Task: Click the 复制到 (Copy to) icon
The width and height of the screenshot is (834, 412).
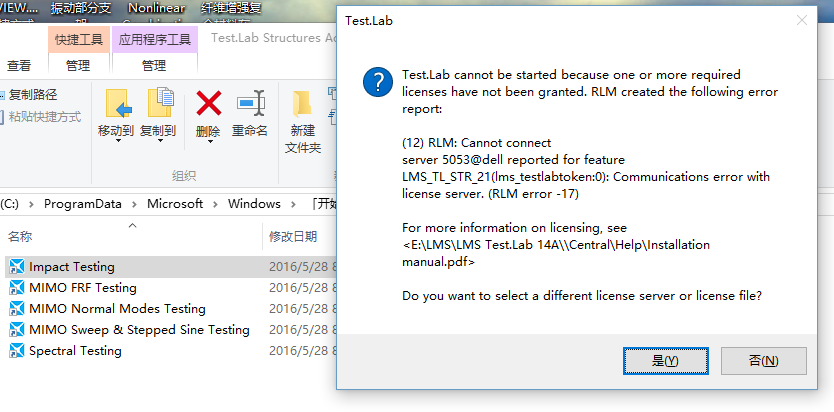Action: (x=159, y=104)
